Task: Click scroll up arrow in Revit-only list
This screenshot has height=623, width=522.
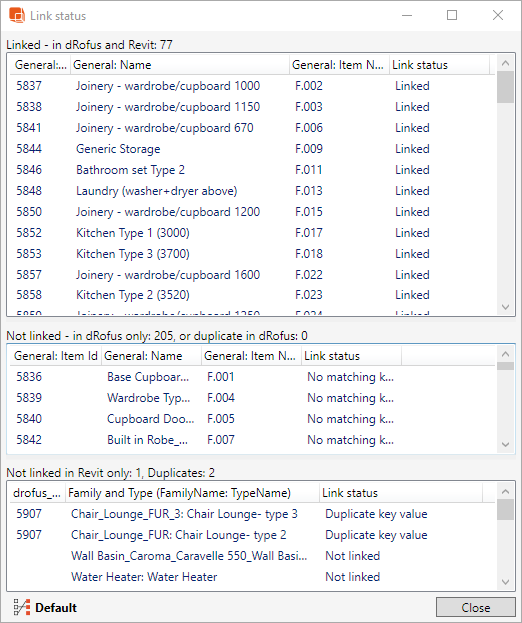Action: [505, 492]
